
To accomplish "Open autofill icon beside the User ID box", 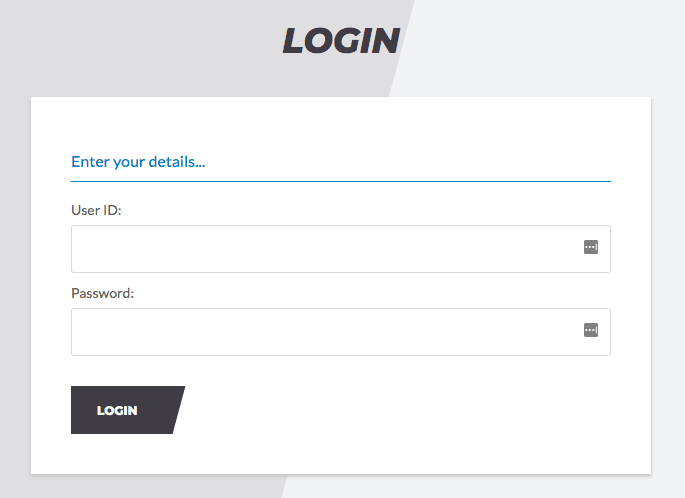I will 591,247.
